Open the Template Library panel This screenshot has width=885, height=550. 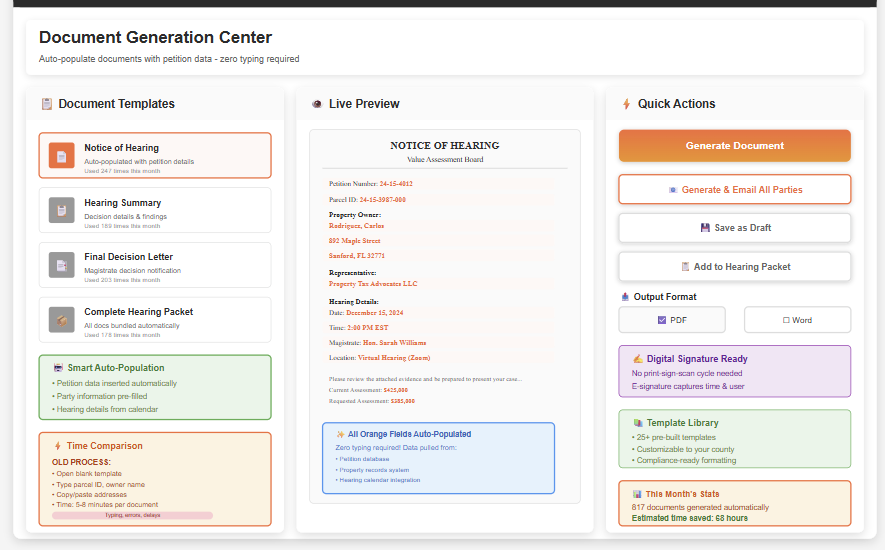[x=734, y=439]
